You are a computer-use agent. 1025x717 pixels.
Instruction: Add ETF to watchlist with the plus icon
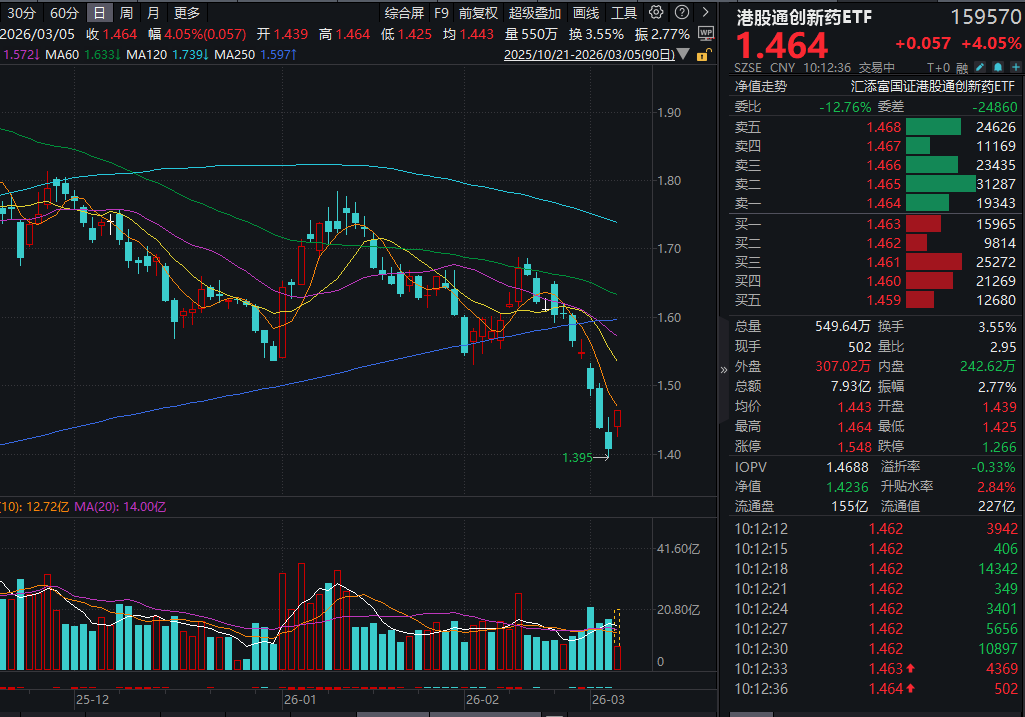pyautogui.click(x=1017, y=66)
